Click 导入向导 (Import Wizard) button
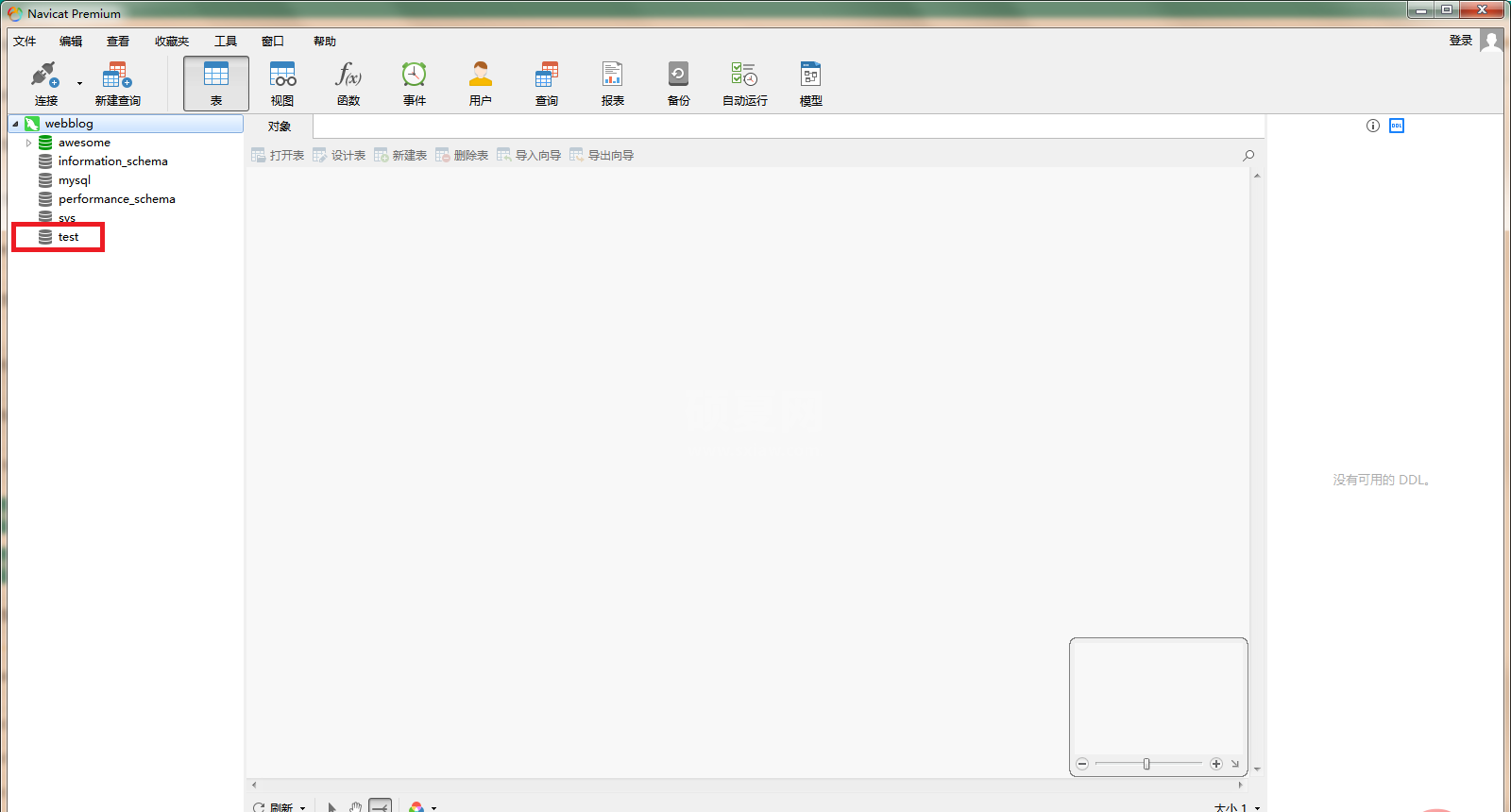 [529, 156]
